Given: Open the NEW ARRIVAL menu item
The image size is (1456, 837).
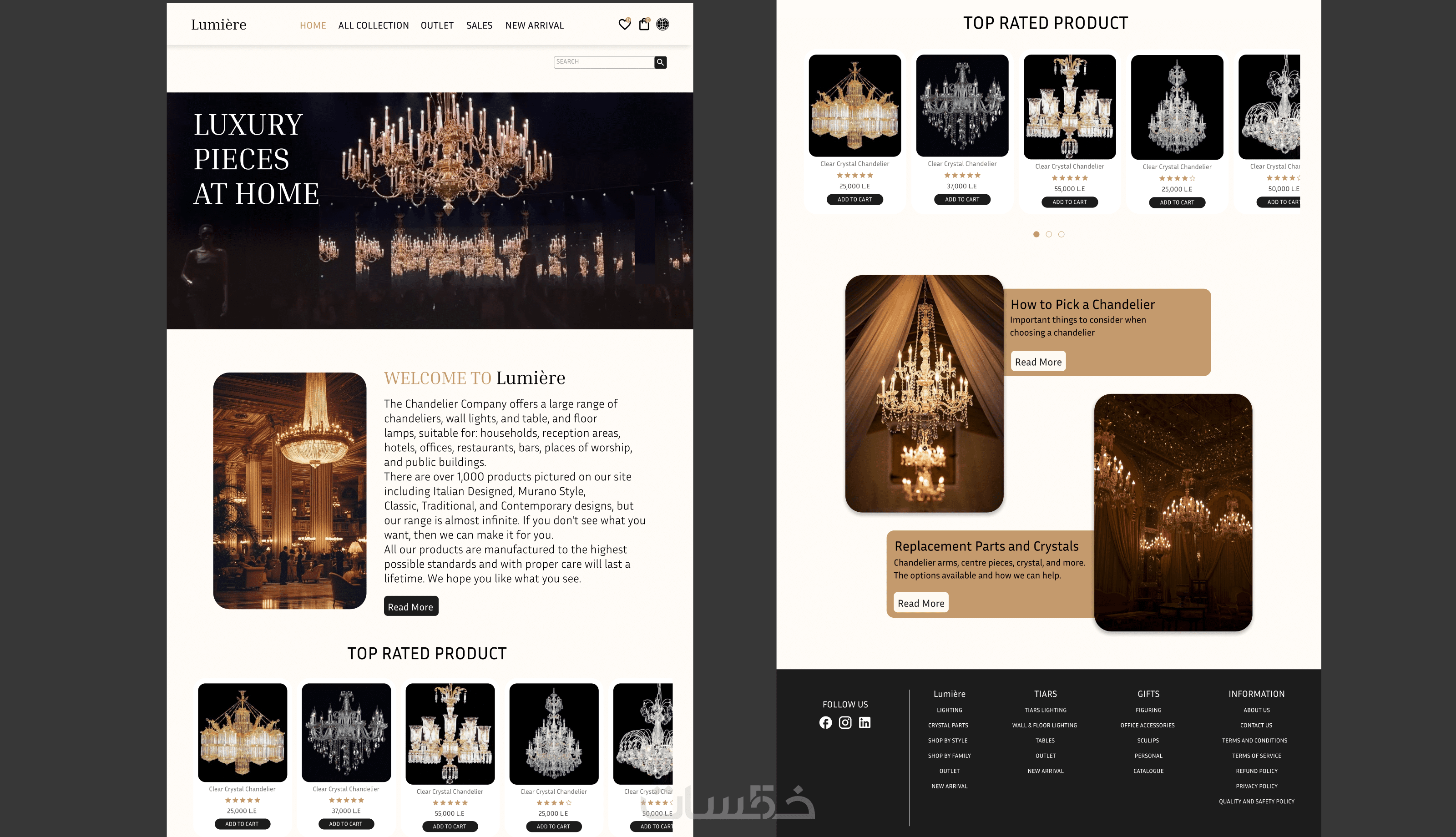Looking at the screenshot, I should pos(535,25).
